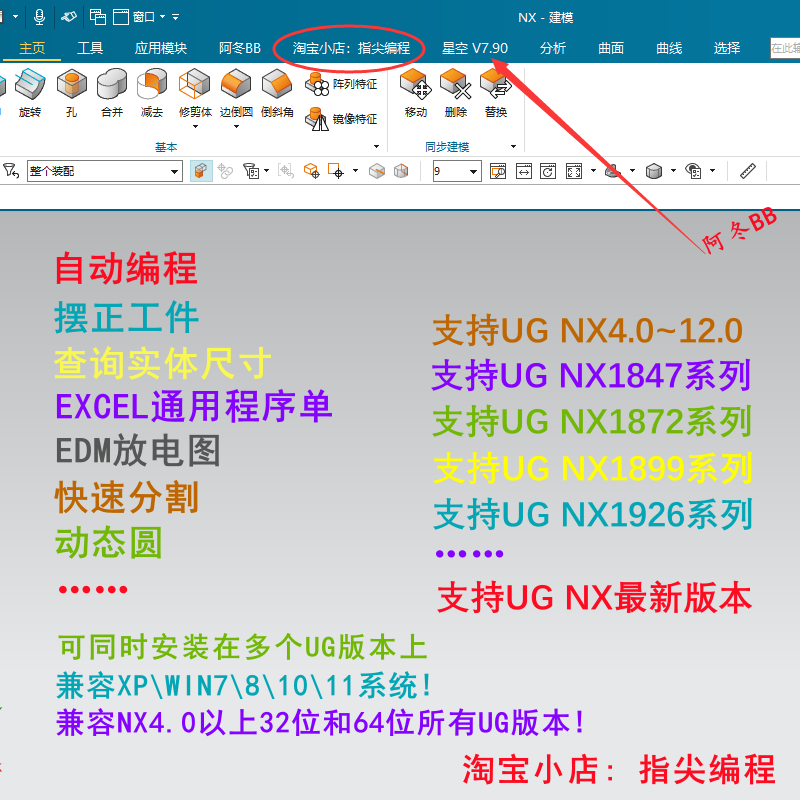Use the 合并 unite tool

112,93
